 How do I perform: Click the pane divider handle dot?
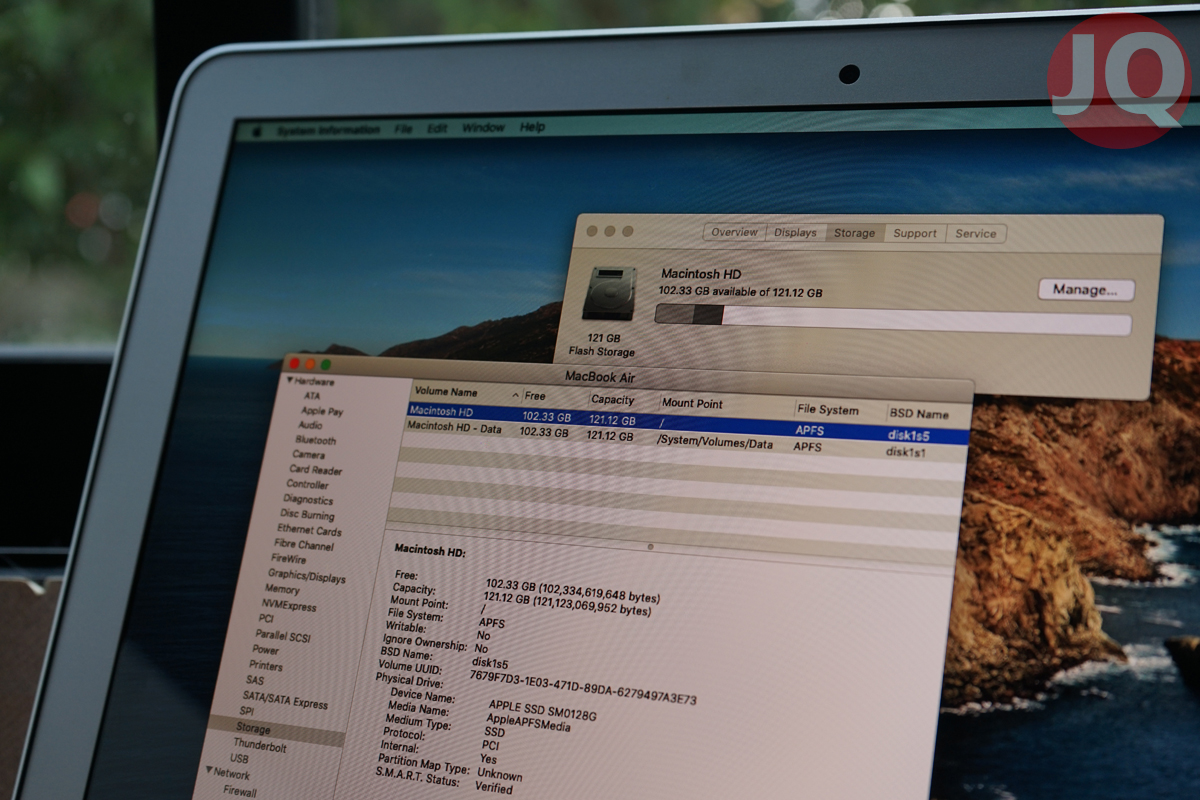pyautogui.click(x=651, y=547)
